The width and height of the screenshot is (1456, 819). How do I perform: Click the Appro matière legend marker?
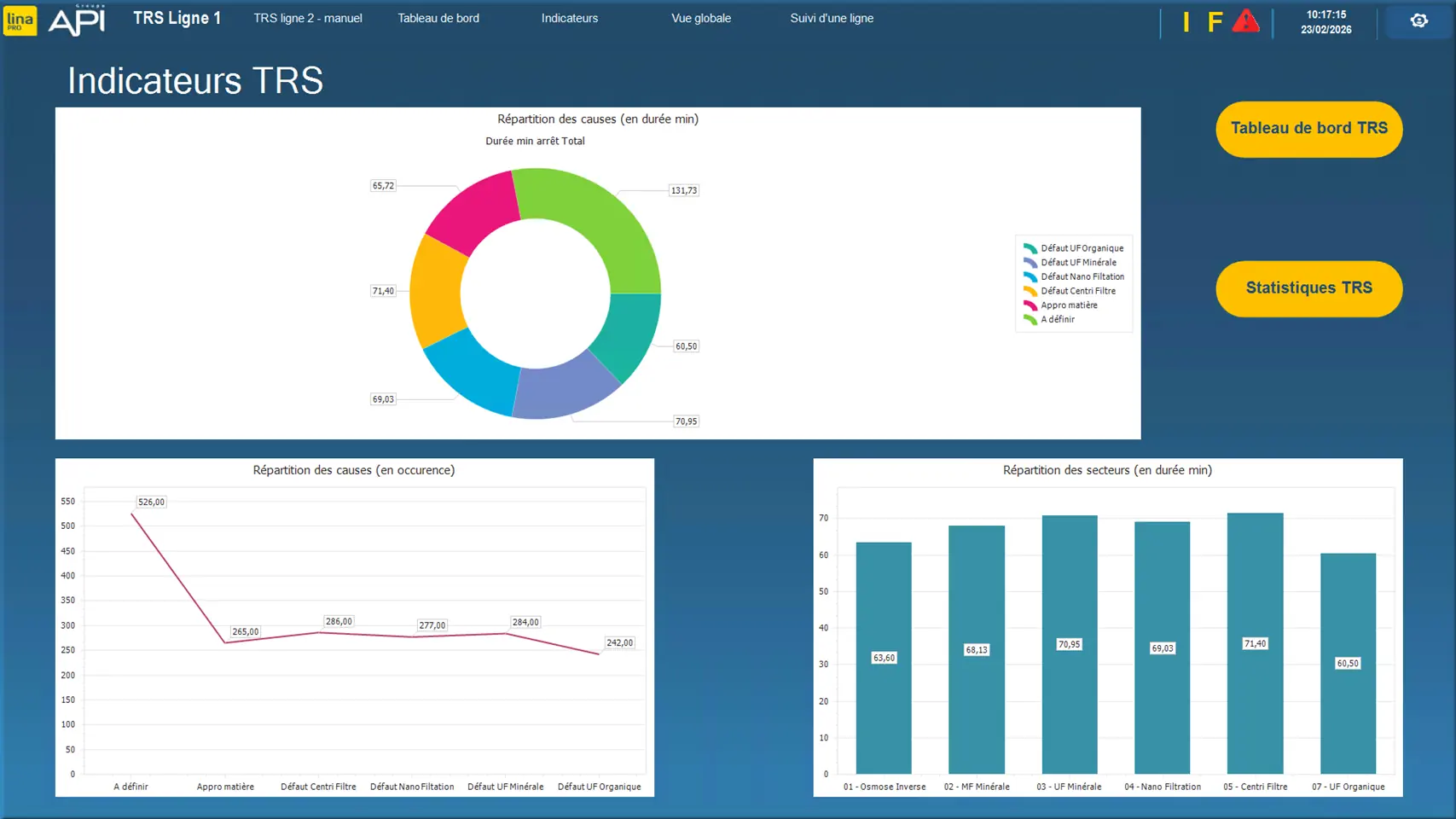pos(1030,305)
